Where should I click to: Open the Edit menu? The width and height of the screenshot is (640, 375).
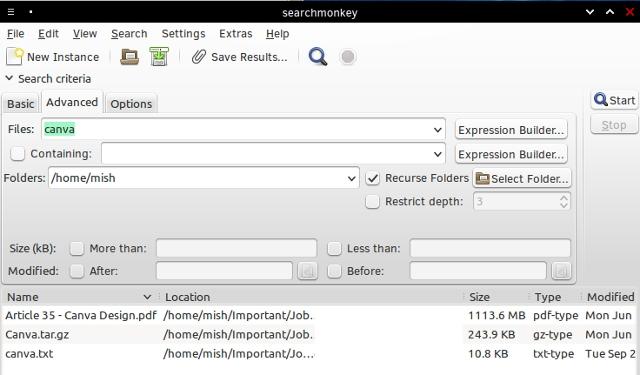point(48,33)
